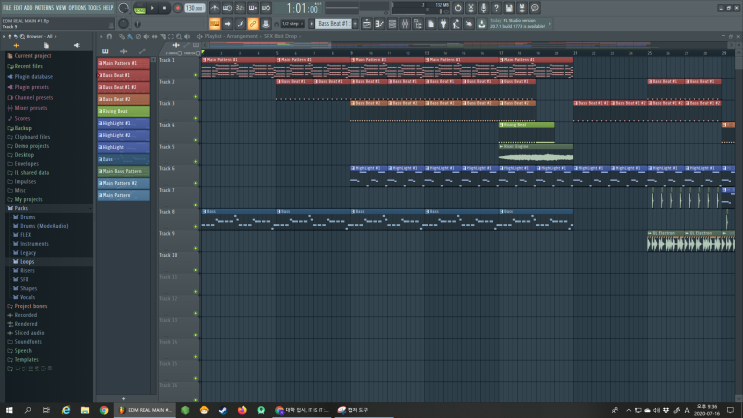Open the chat bubble icon
Viewport: 743px width, 418px height.
[535, 8]
